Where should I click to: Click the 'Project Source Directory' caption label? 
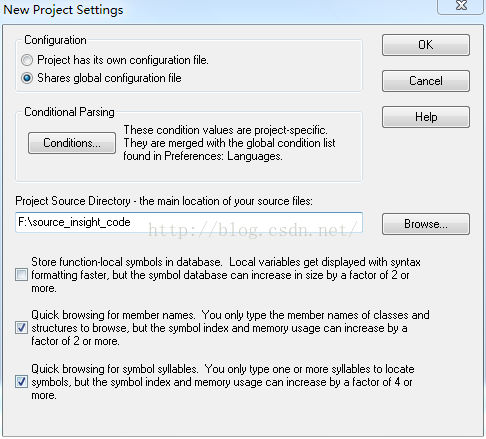coord(164,201)
